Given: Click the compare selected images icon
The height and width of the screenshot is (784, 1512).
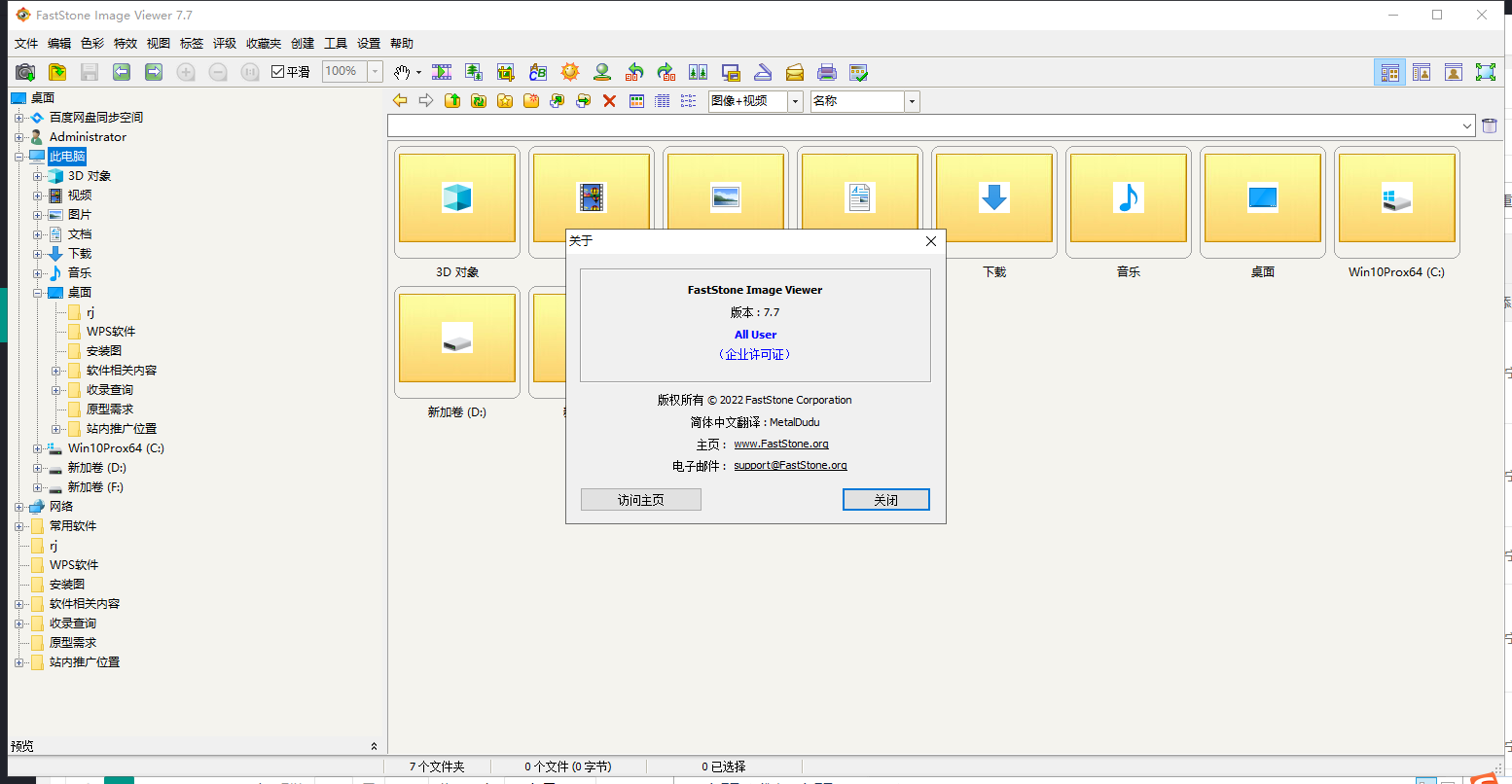Looking at the screenshot, I should coord(699,71).
